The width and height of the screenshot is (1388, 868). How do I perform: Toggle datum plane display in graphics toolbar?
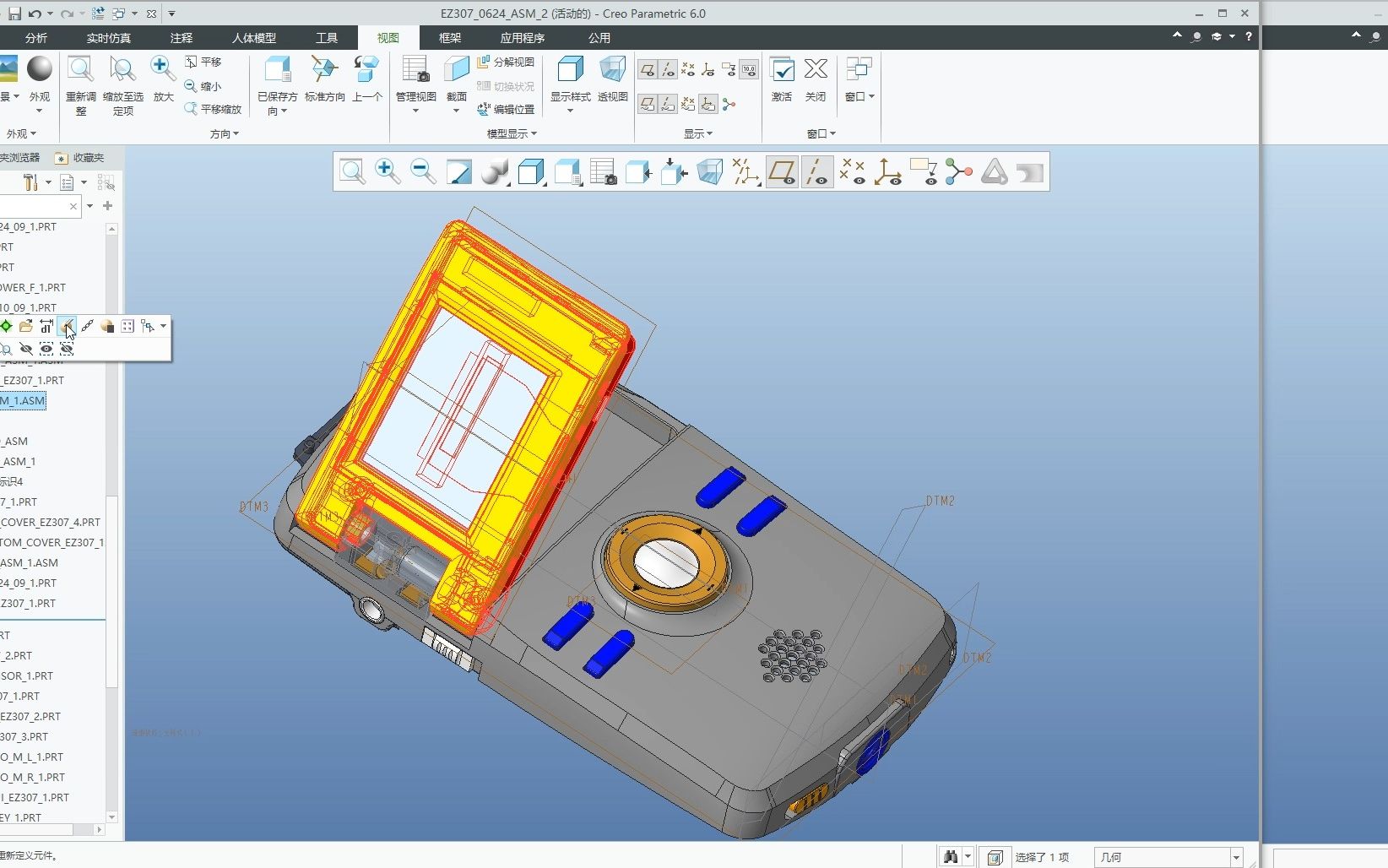point(782,172)
